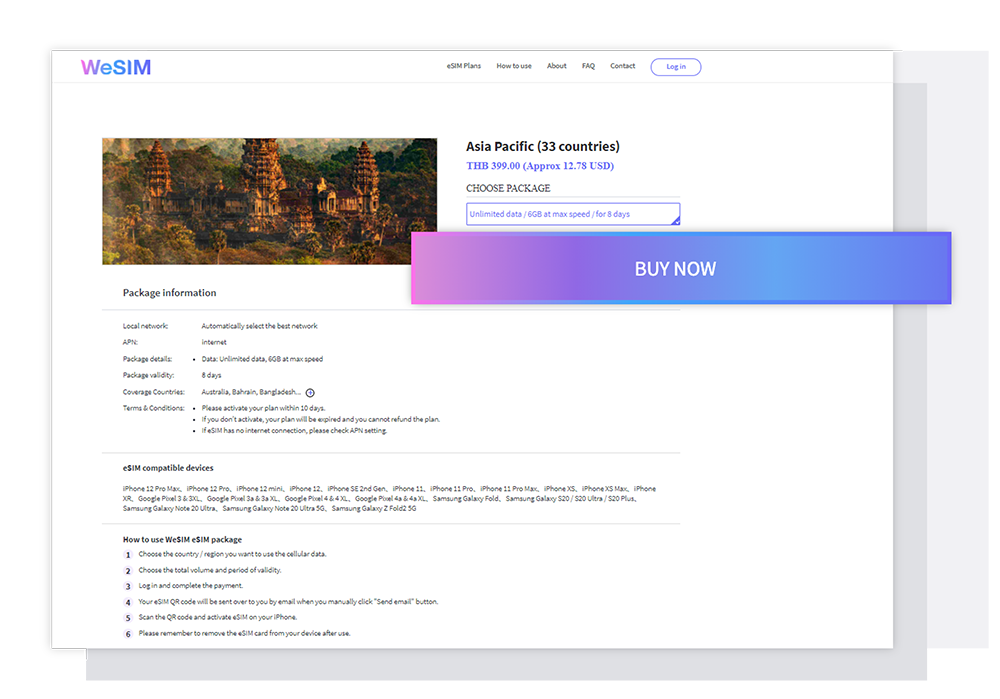Click the WeSIM logo
1000x699 pixels.
[115, 67]
